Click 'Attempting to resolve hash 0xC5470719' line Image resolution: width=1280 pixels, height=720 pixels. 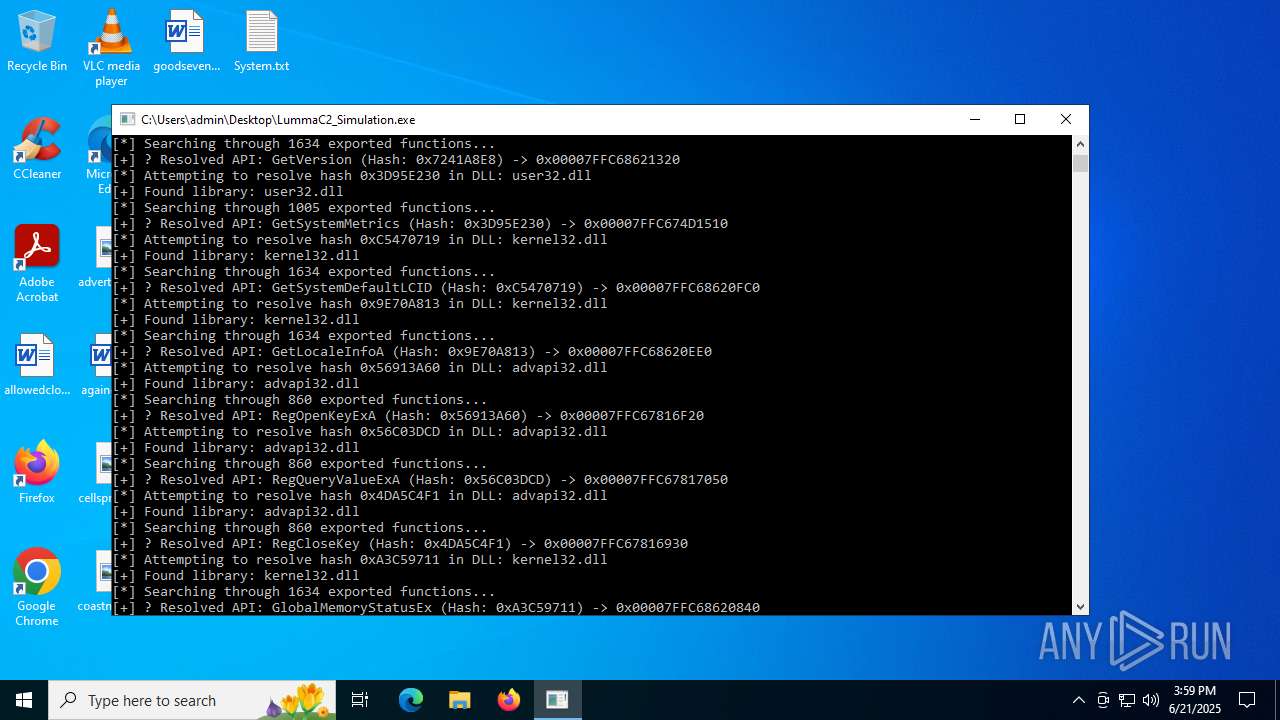click(x=360, y=239)
